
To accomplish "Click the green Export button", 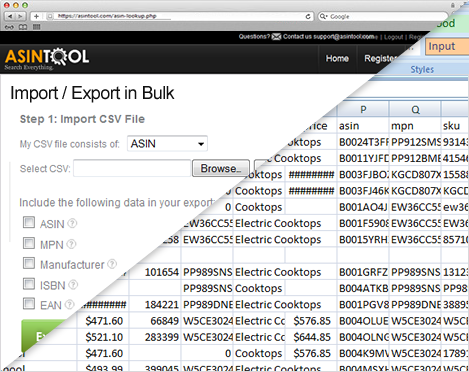I will 42,336.
